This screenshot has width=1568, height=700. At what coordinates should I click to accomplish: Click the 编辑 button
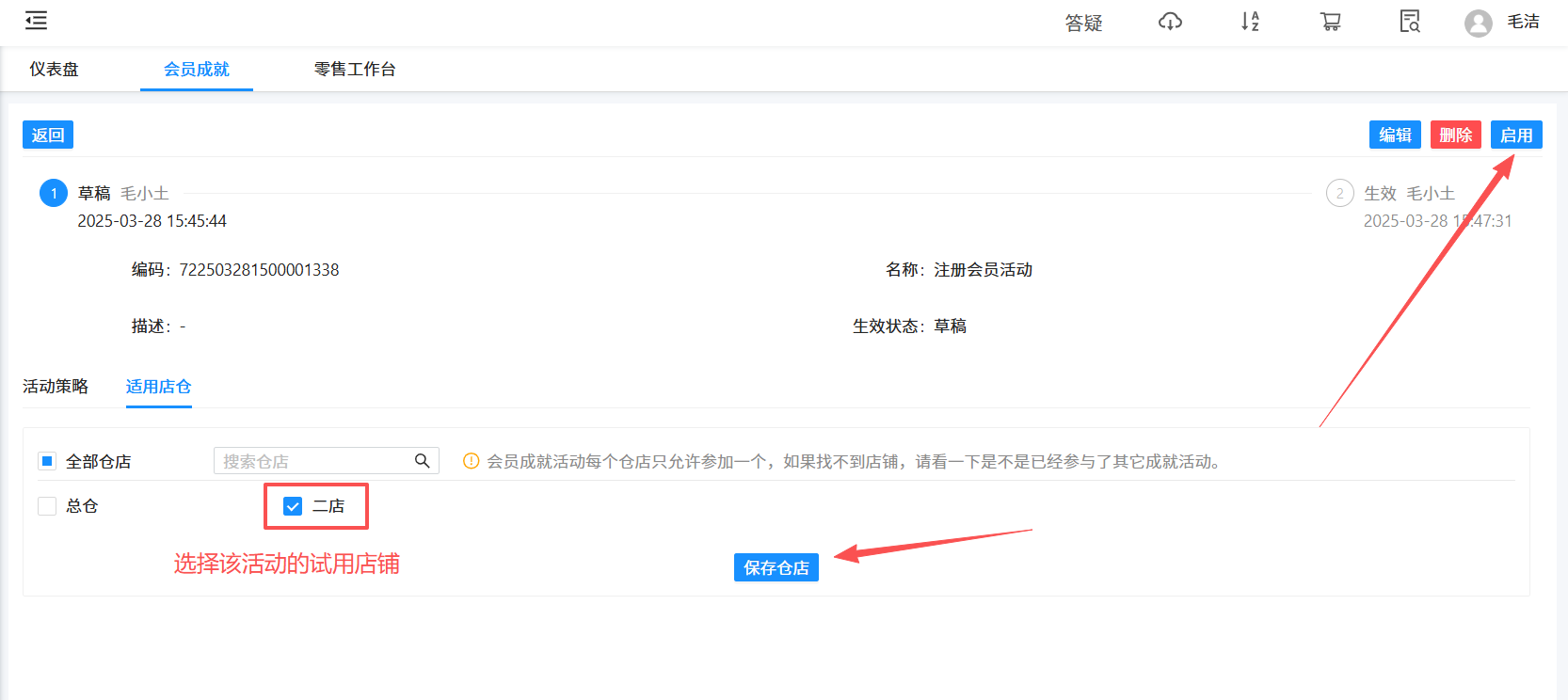click(x=1395, y=135)
